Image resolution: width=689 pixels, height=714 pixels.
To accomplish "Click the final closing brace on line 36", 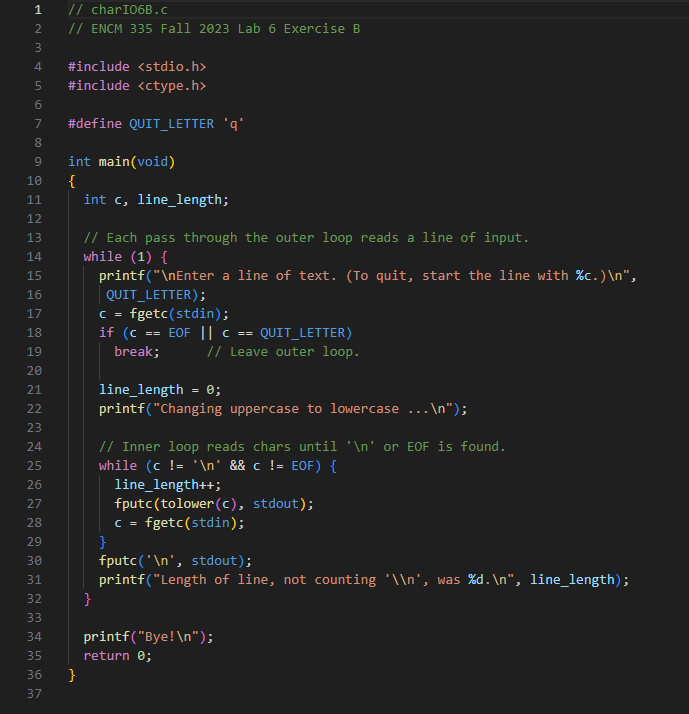I will (x=72, y=675).
